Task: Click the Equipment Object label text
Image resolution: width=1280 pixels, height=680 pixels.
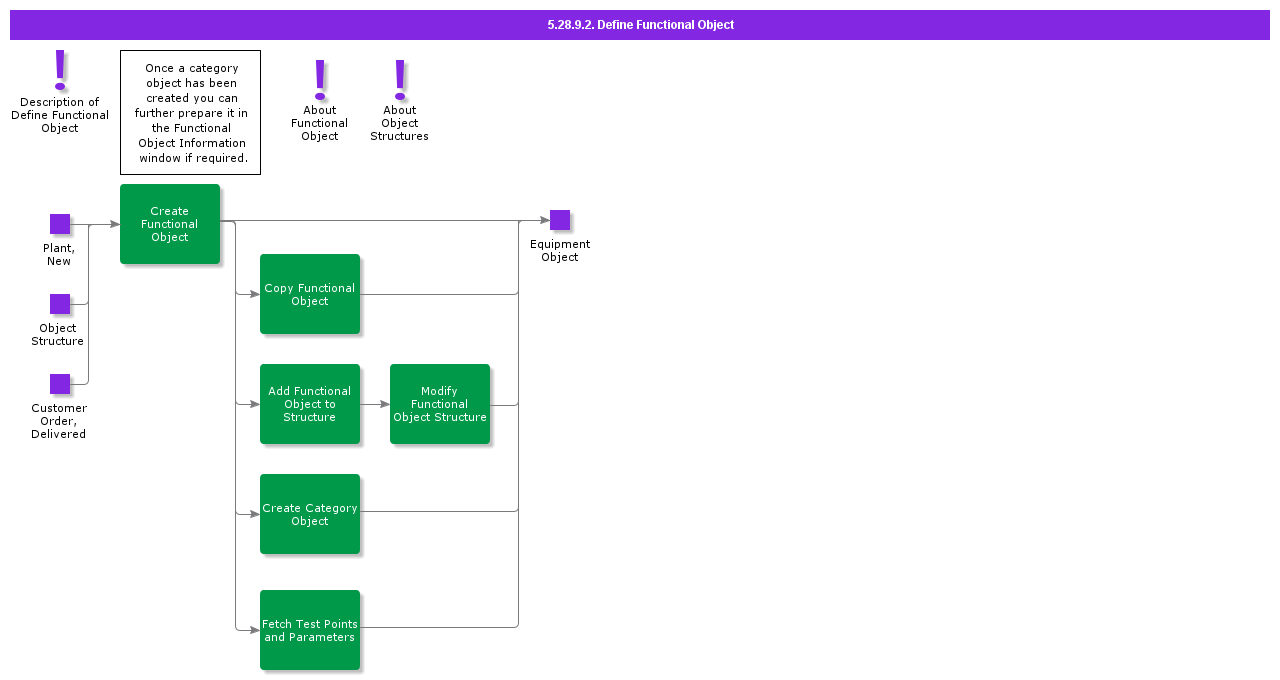Action: 560,251
